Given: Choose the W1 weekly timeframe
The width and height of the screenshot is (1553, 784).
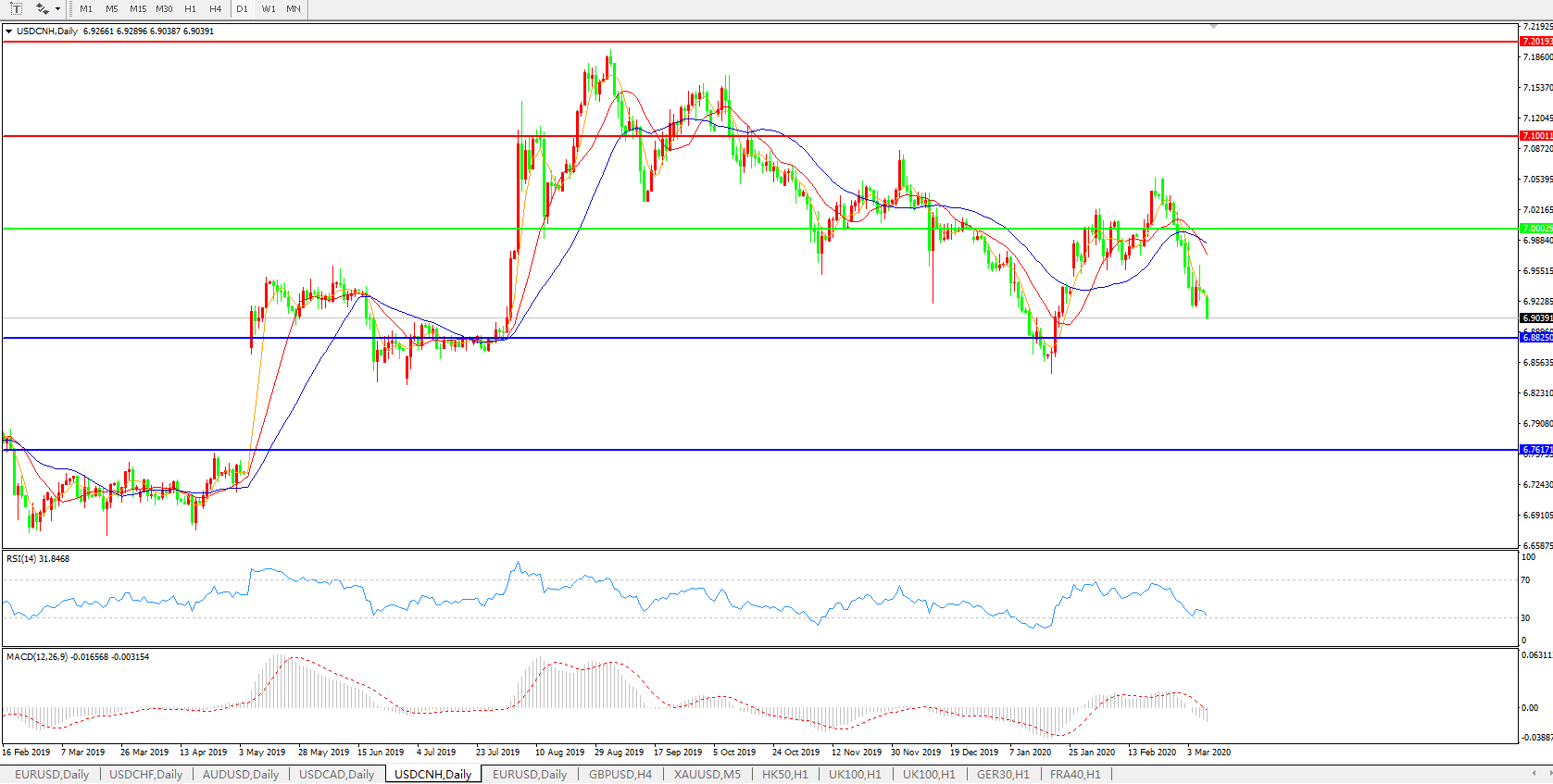Looking at the screenshot, I should click(x=269, y=9).
